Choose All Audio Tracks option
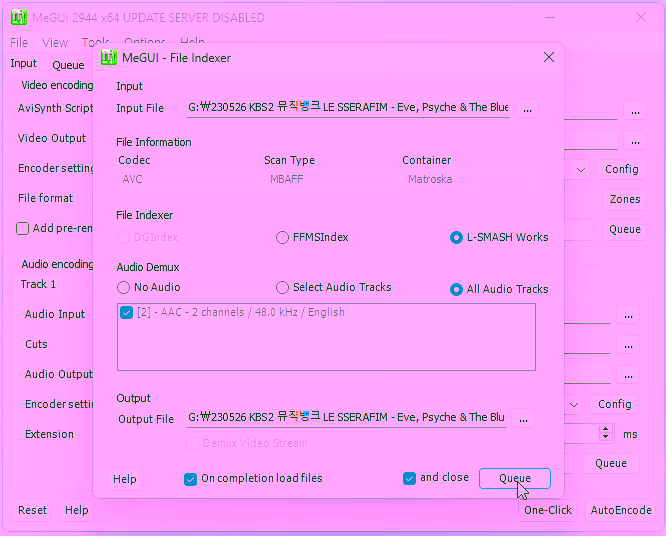This screenshot has width=666, height=536. (499, 289)
